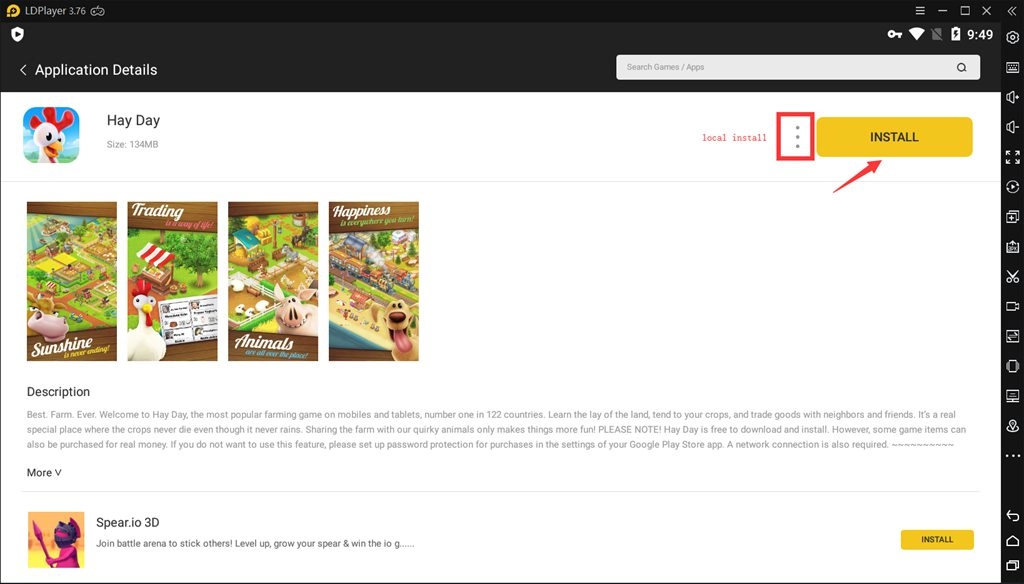Click the battery charging status icon
This screenshot has width=1024, height=584.
[x=955, y=35]
